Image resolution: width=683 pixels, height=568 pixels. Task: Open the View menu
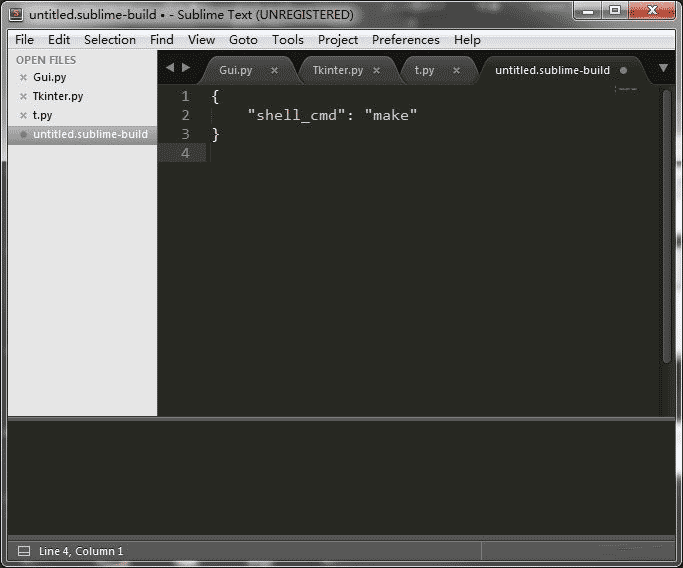(x=201, y=40)
